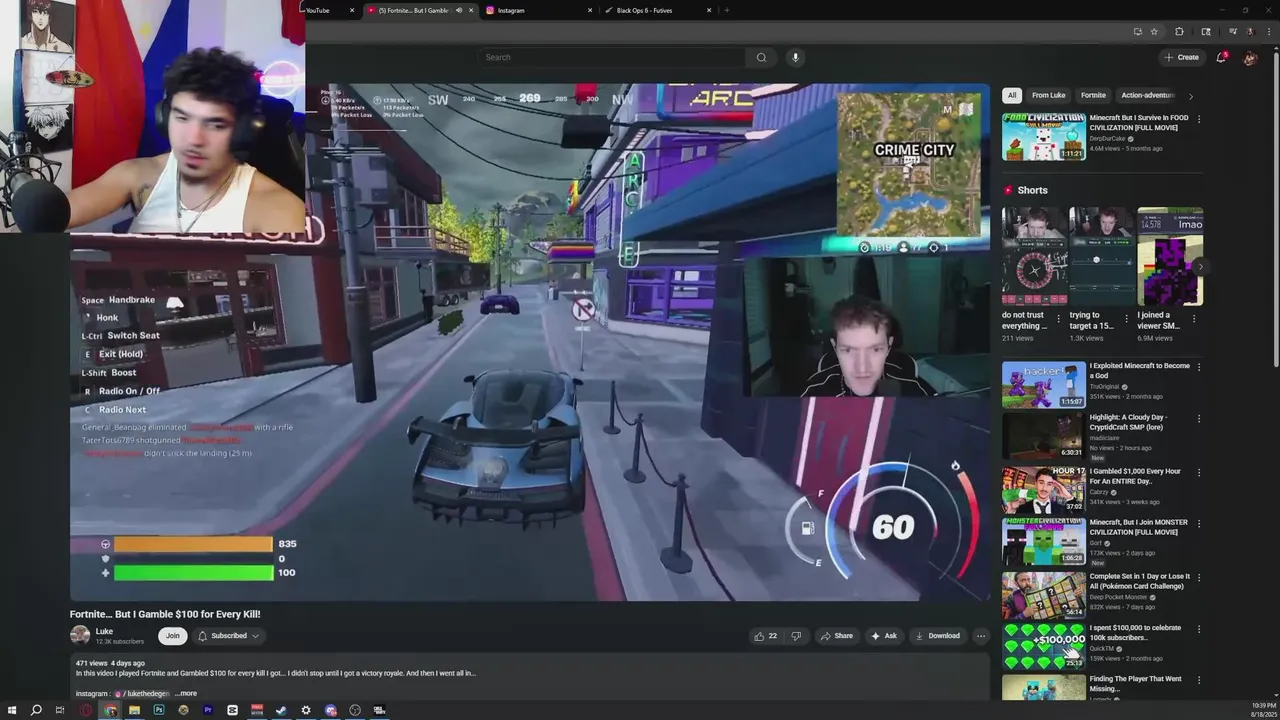The height and width of the screenshot is (720, 1280).
Task: Open Luke channel name link
Action: (x=104, y=631)
